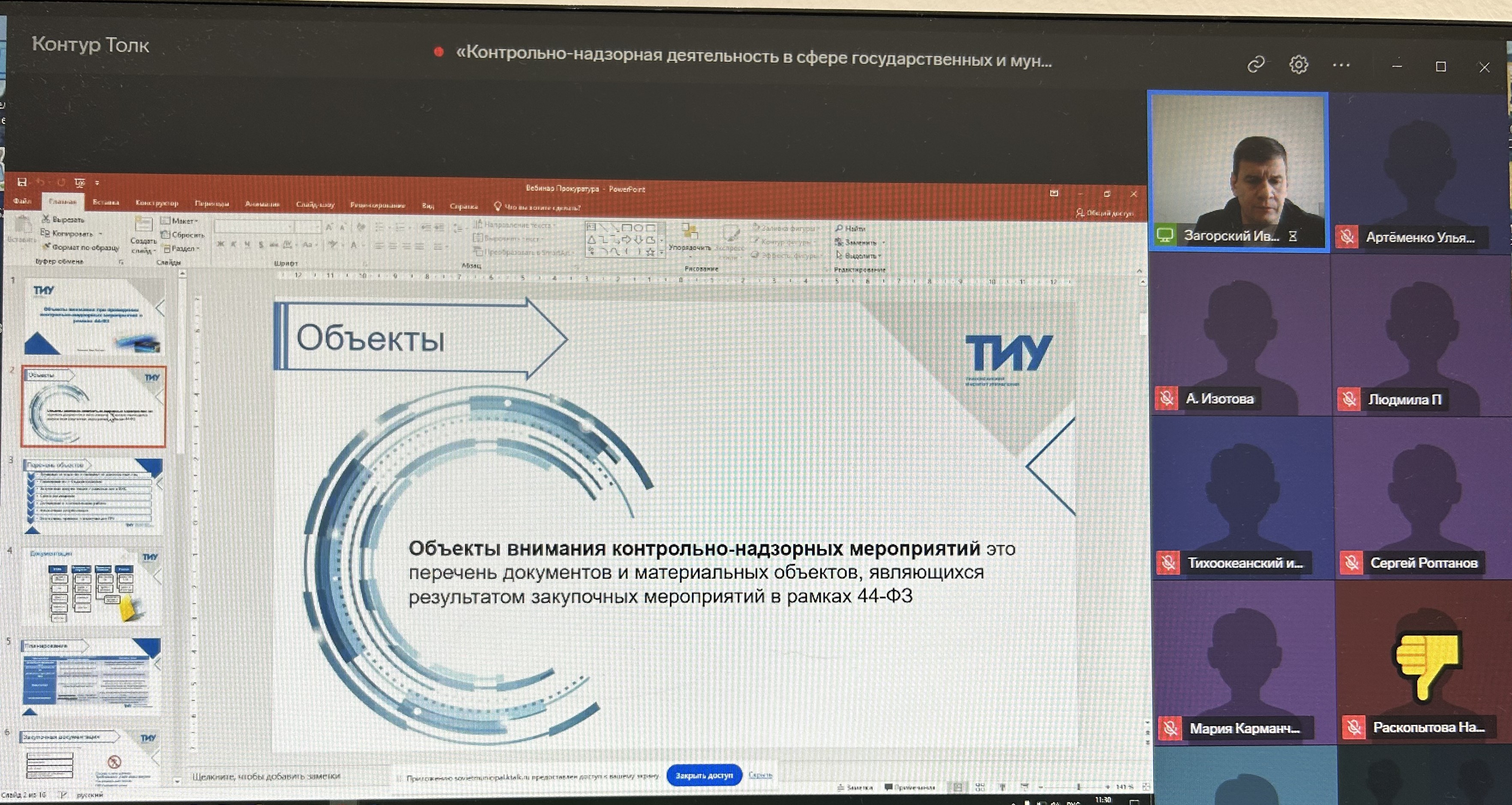Open ribbon display options icon

coord(1054,193)
